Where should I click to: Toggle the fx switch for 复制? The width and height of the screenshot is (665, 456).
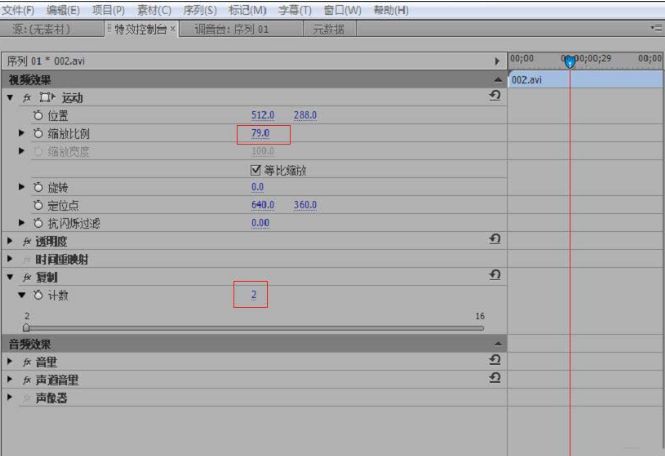[25, 276]
